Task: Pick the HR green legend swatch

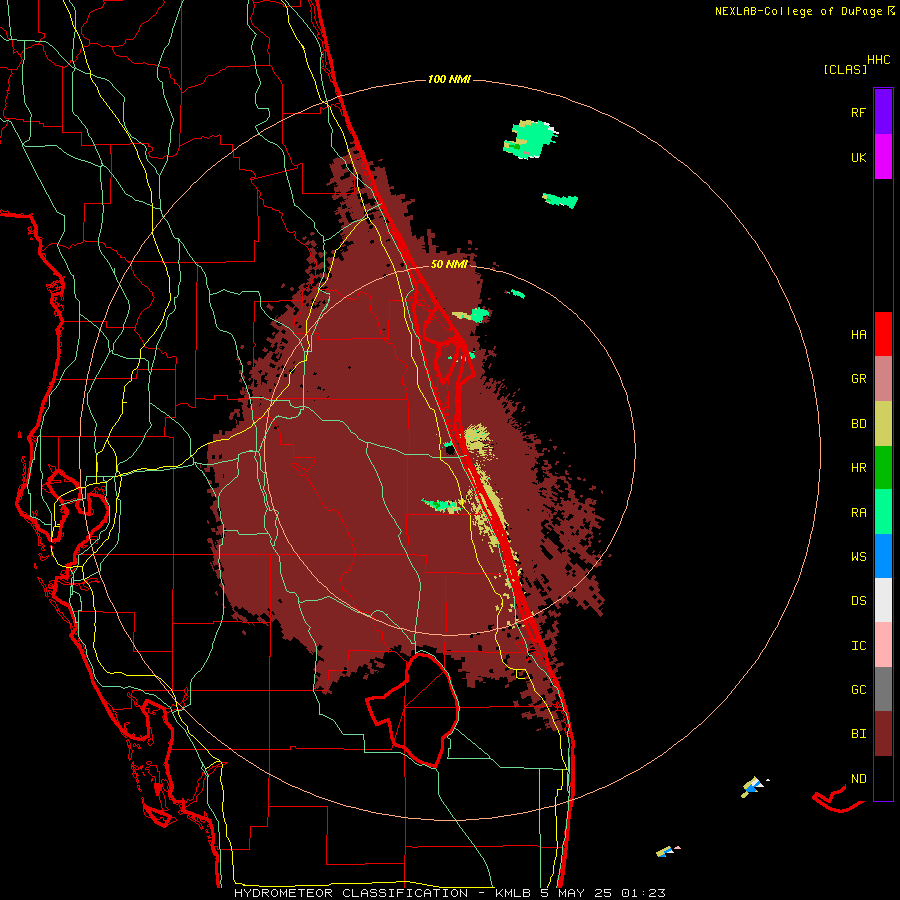Action: point(883,468)
